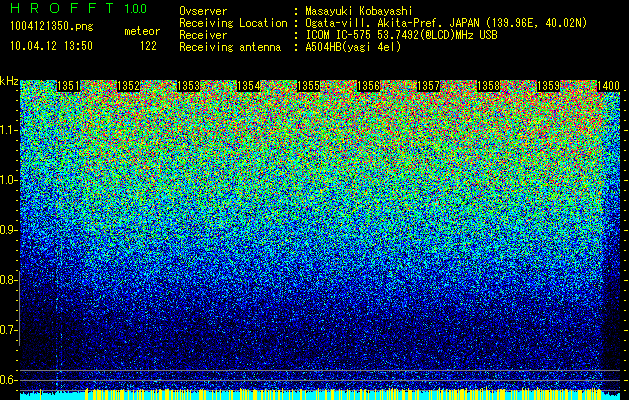Click the 1.1 kHz axis label

pos(9,130)
